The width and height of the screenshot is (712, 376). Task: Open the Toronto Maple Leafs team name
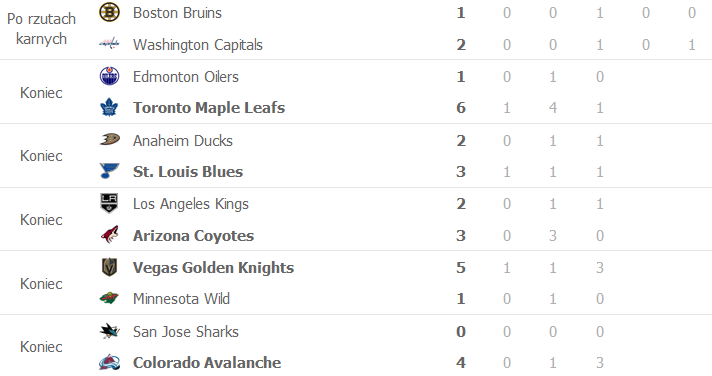(x=209, y=108)
